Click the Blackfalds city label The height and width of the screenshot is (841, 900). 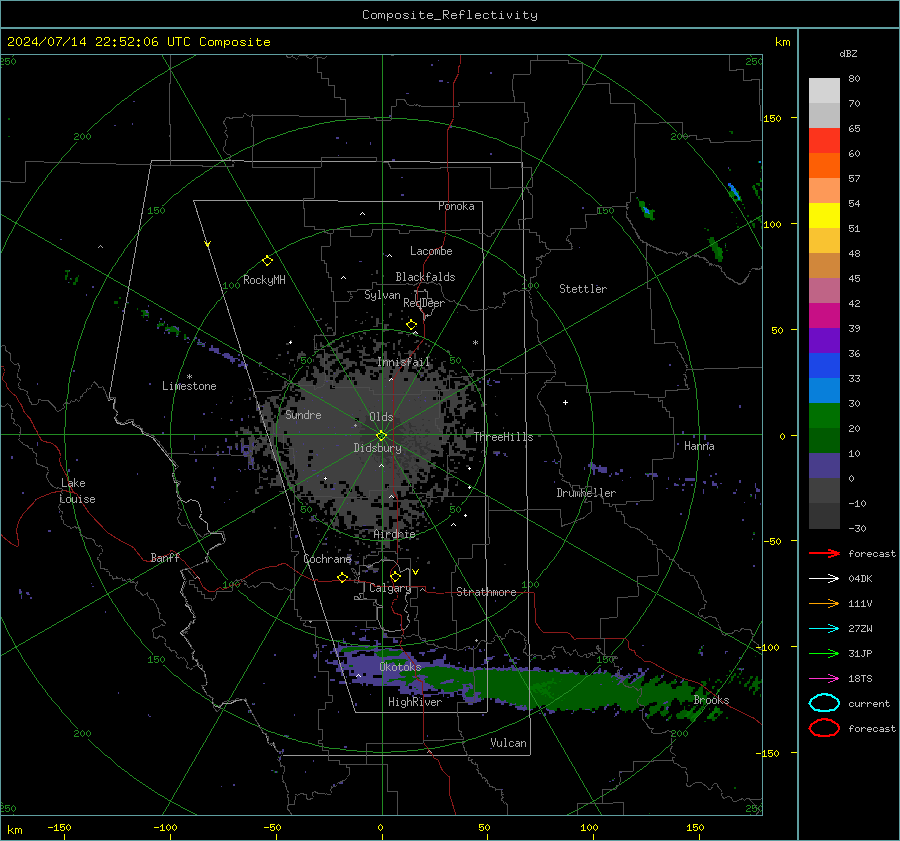pyautogui.click(x=425, y=277)
